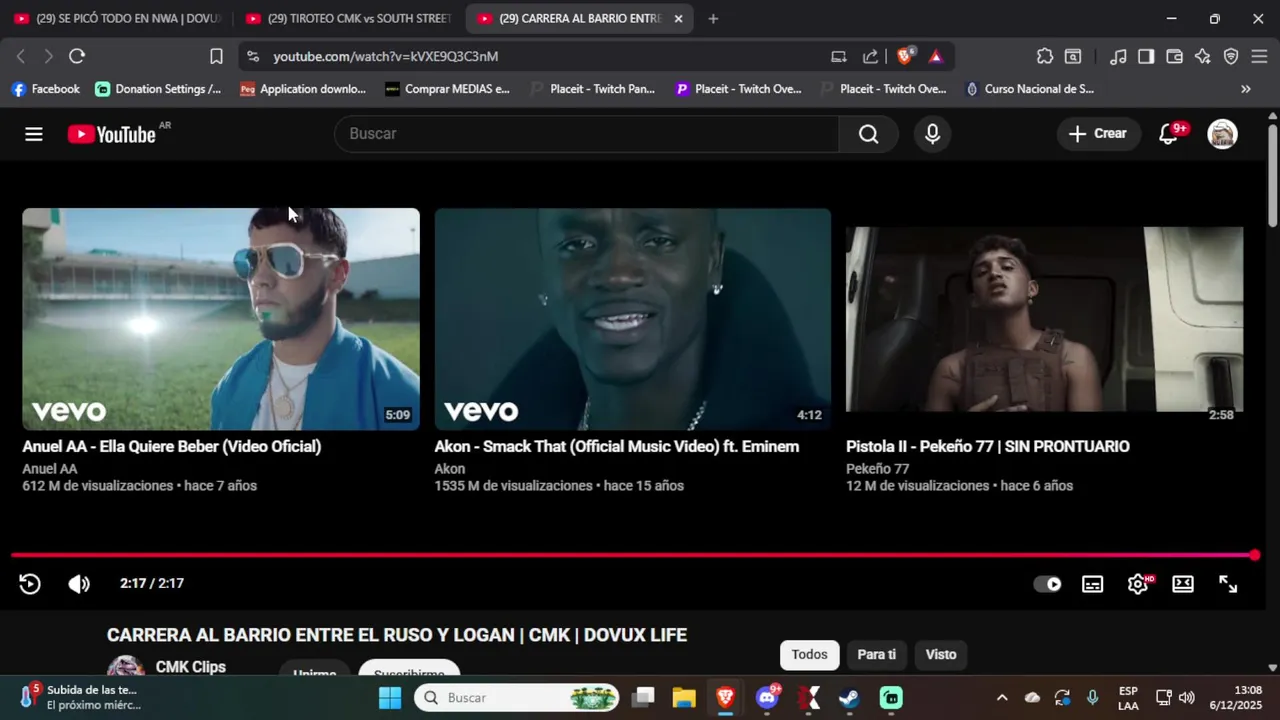The height and width of the screenshot is (720, 1280).
Task: Open the Facebook bookmark
Action: pyautogui.click(x=45, y=89)
